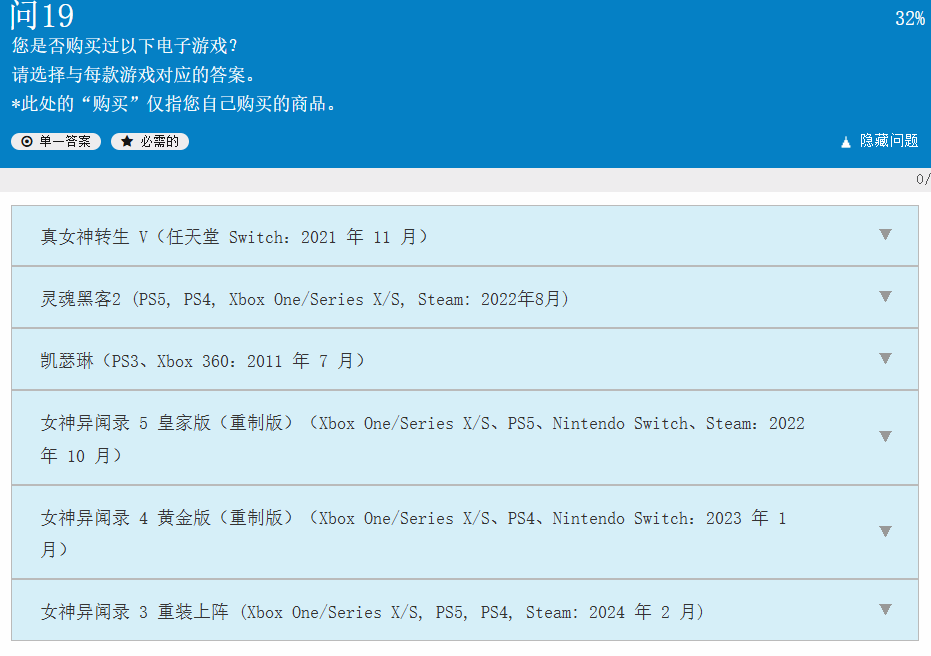The image size is (931, 656).
Task: Click the arrow icon on 女神异闻录 5 皇家版 row
Action: point(885,436)
